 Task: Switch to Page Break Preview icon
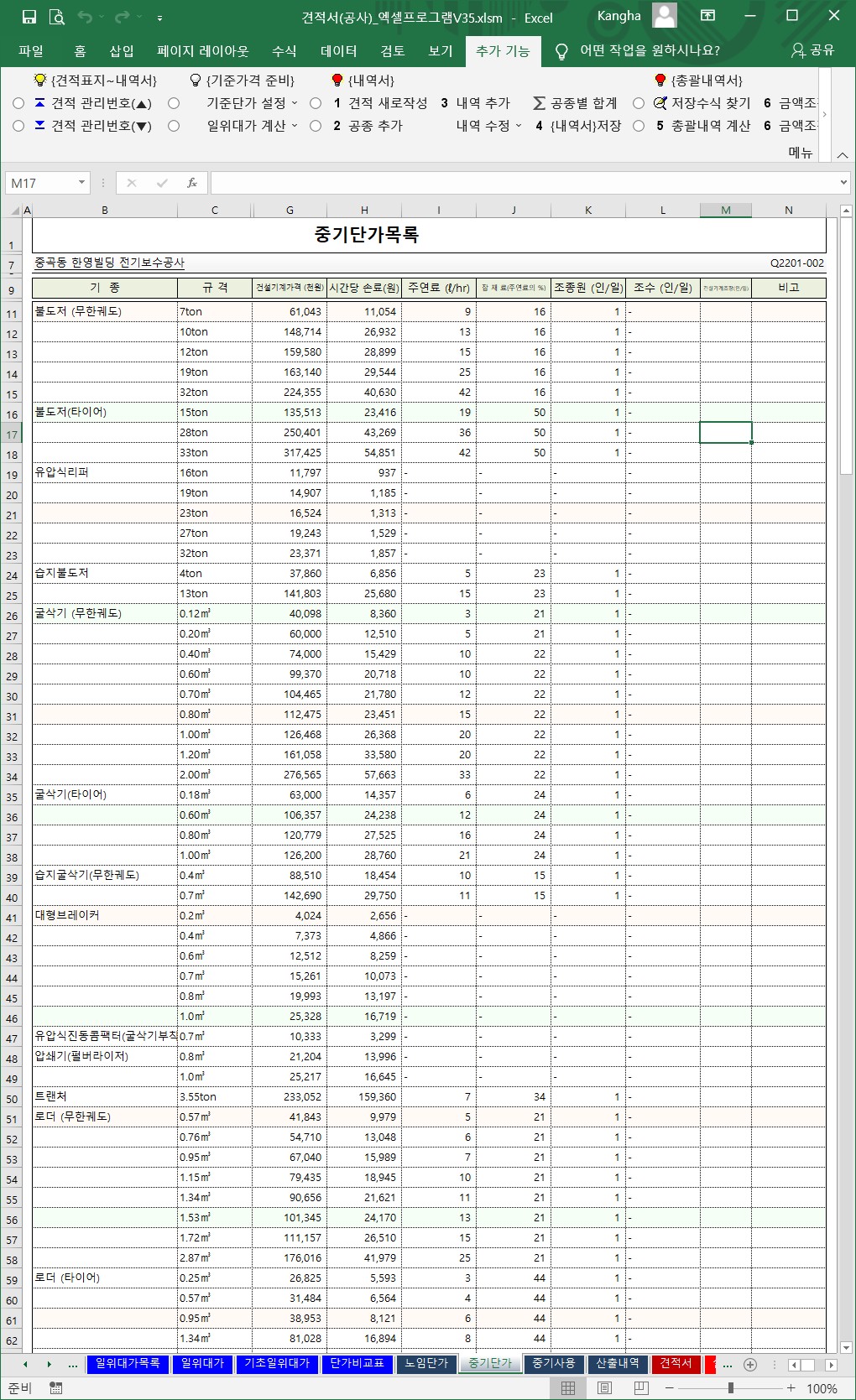640,1388
